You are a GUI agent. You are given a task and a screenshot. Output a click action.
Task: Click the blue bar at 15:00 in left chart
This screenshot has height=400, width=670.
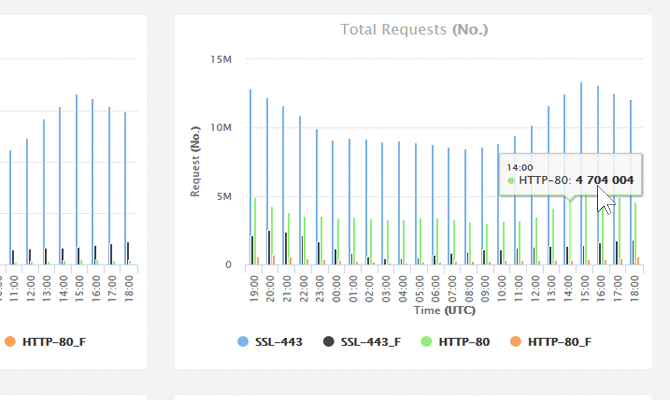[x=76, y=180]
